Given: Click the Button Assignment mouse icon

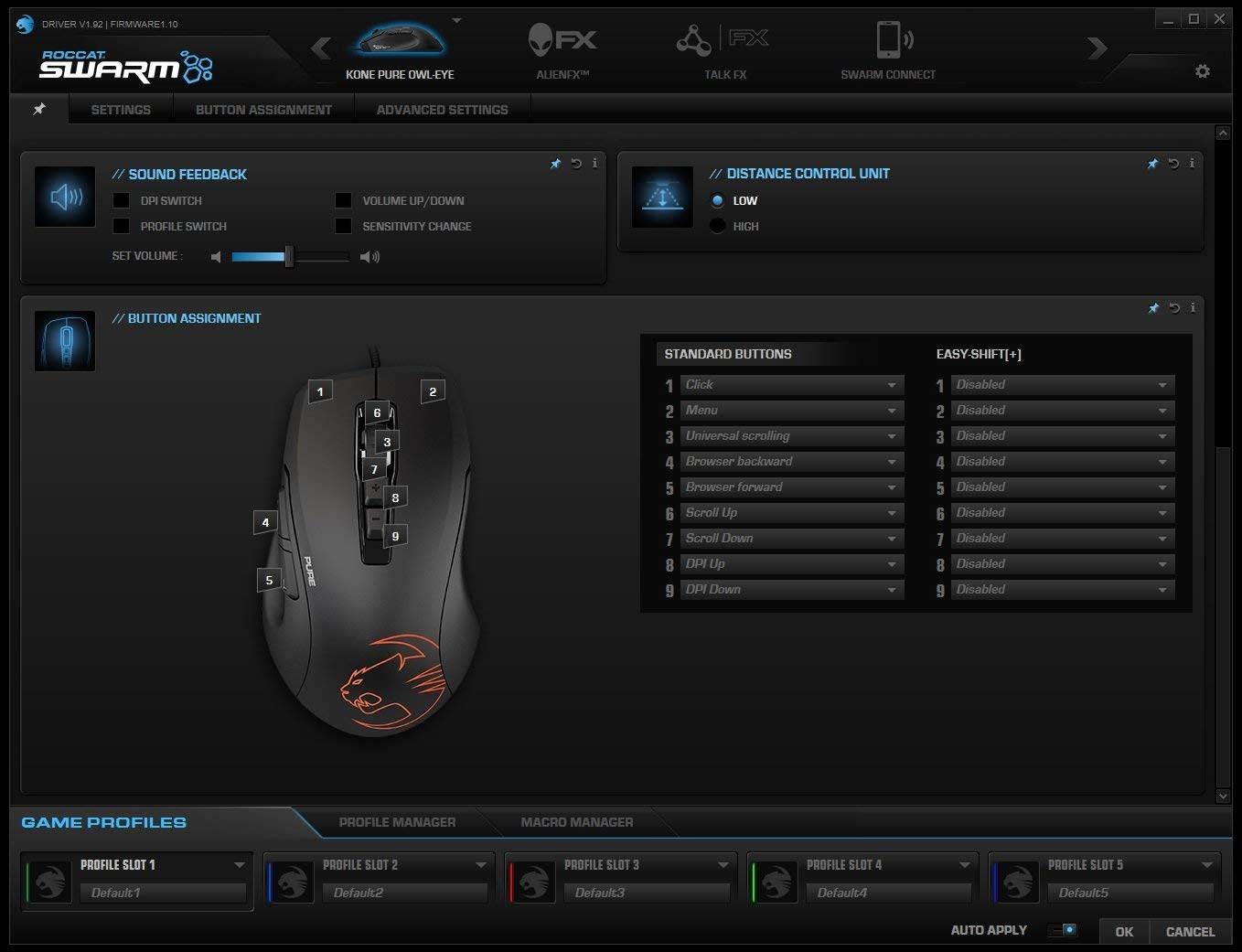Looking at the screenshot, I should coord(64,340).
